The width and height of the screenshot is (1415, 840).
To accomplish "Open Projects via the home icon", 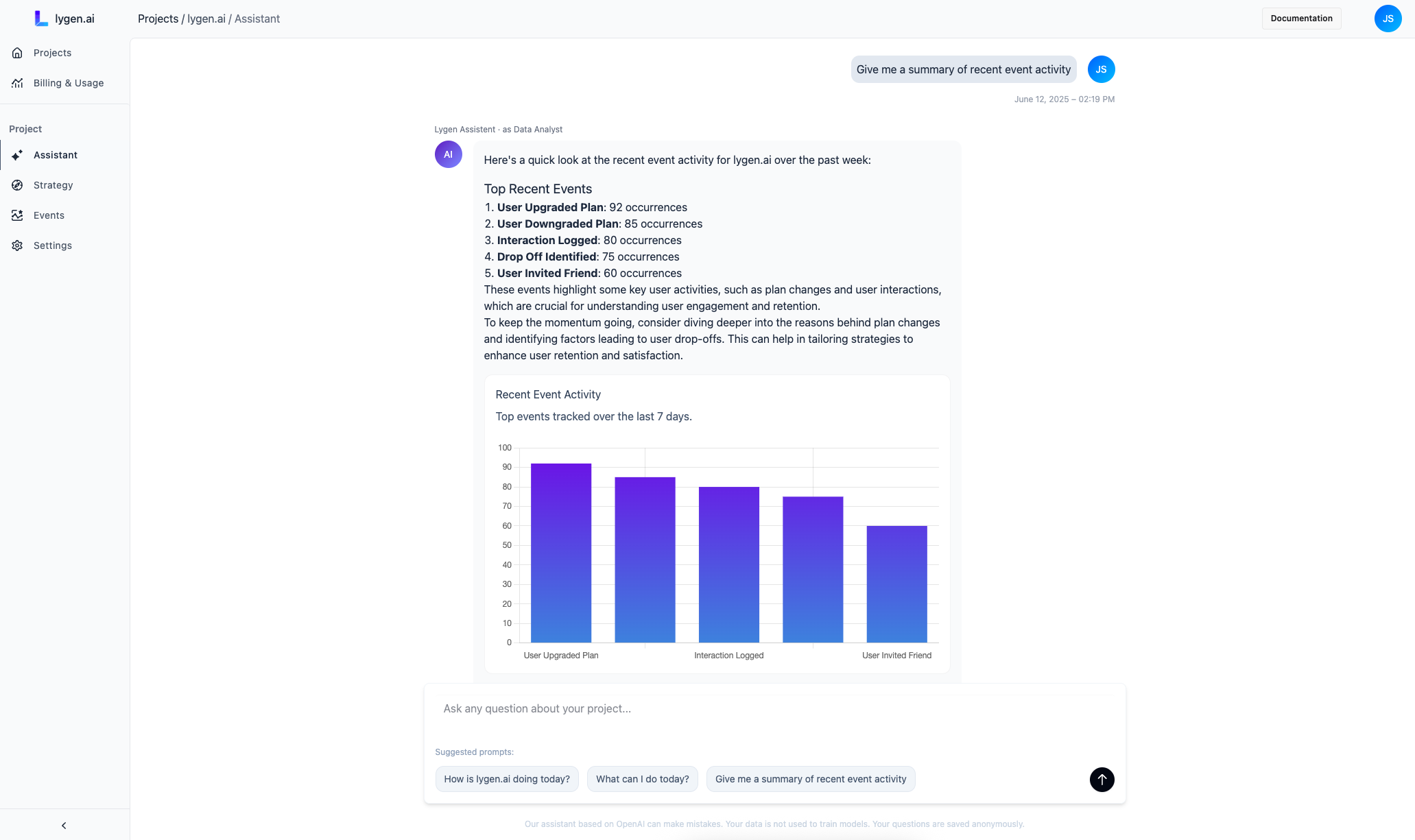I will point(18,53).
